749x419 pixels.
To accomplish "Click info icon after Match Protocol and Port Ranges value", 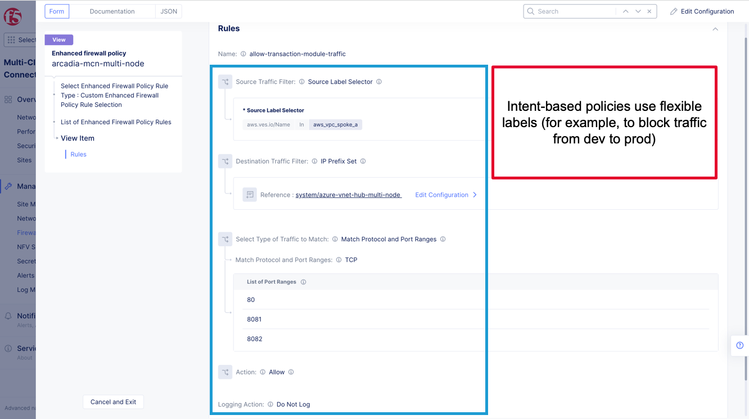I will (443, 239).
